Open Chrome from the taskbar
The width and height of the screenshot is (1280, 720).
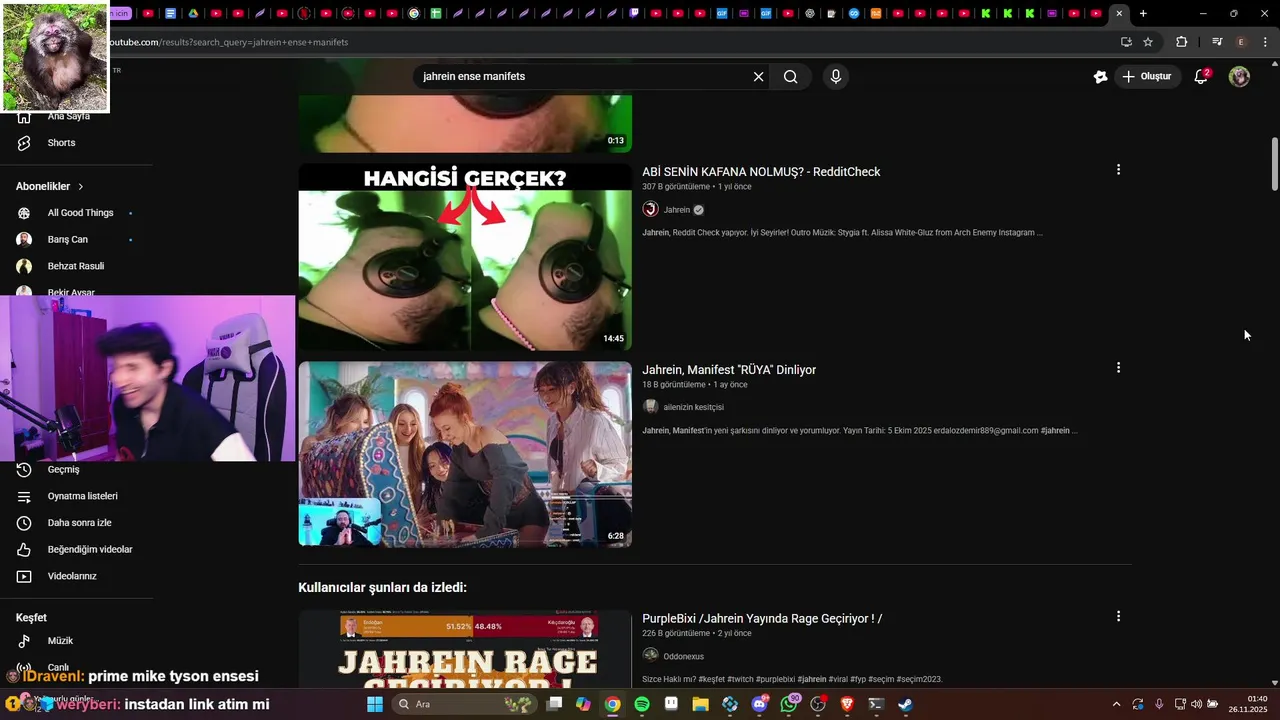coord(612,704)
